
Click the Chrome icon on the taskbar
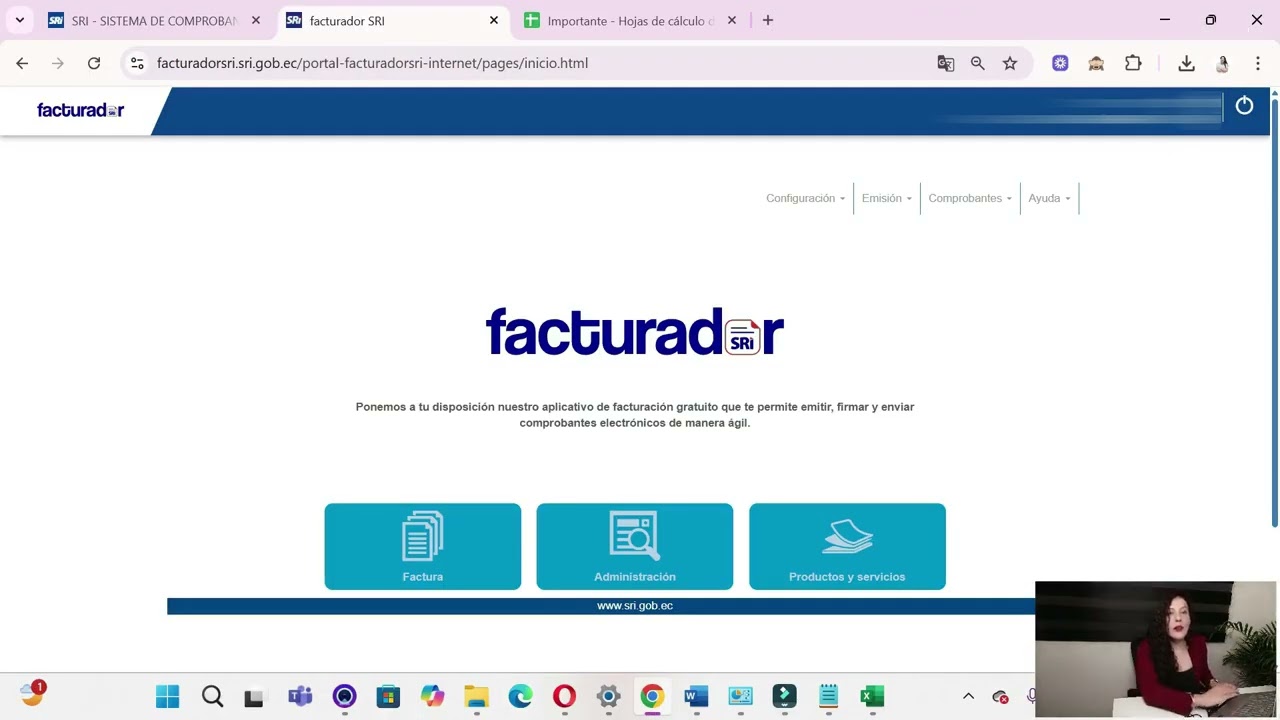point(652,696)
